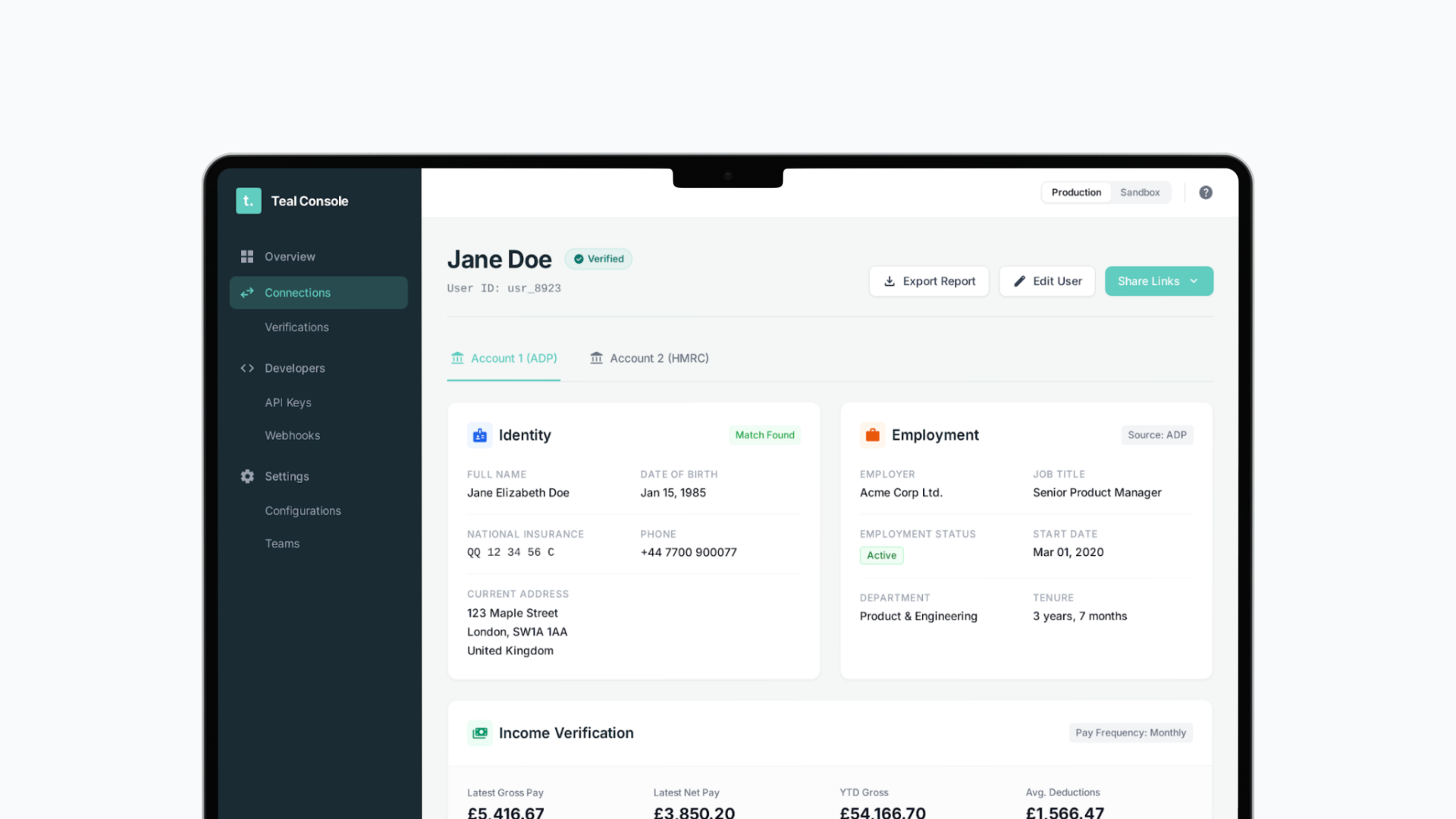Open Developers via the code brackets icon

(x=247, y=368)
